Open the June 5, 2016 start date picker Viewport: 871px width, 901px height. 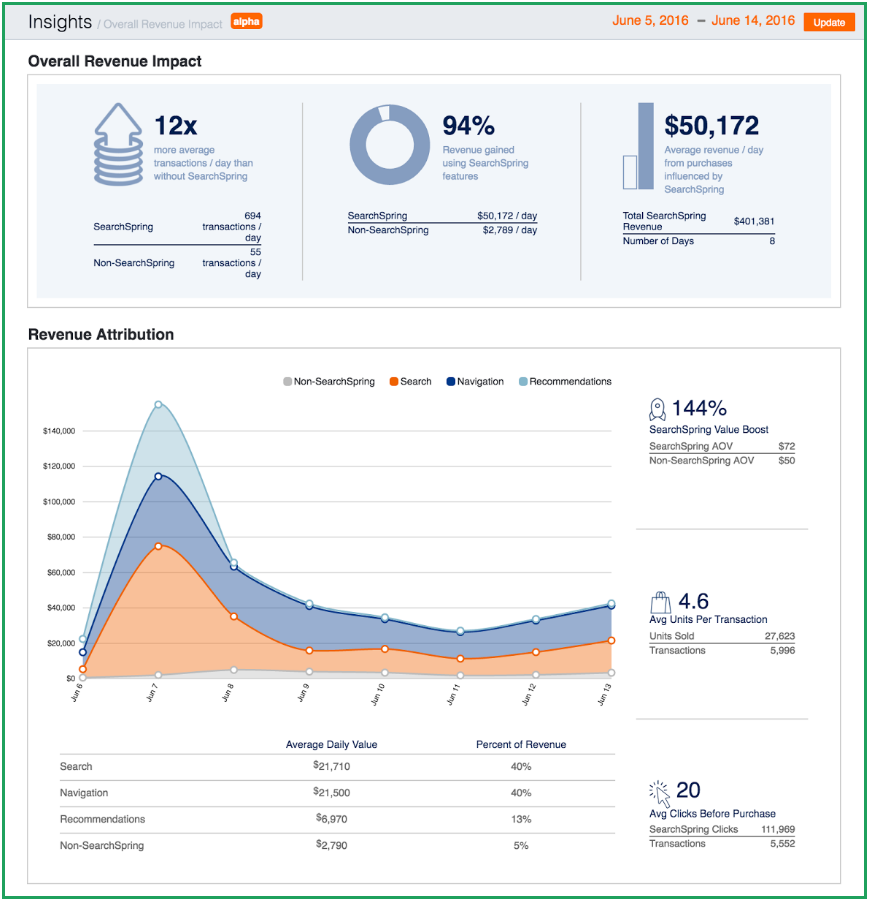coord(650,19)
